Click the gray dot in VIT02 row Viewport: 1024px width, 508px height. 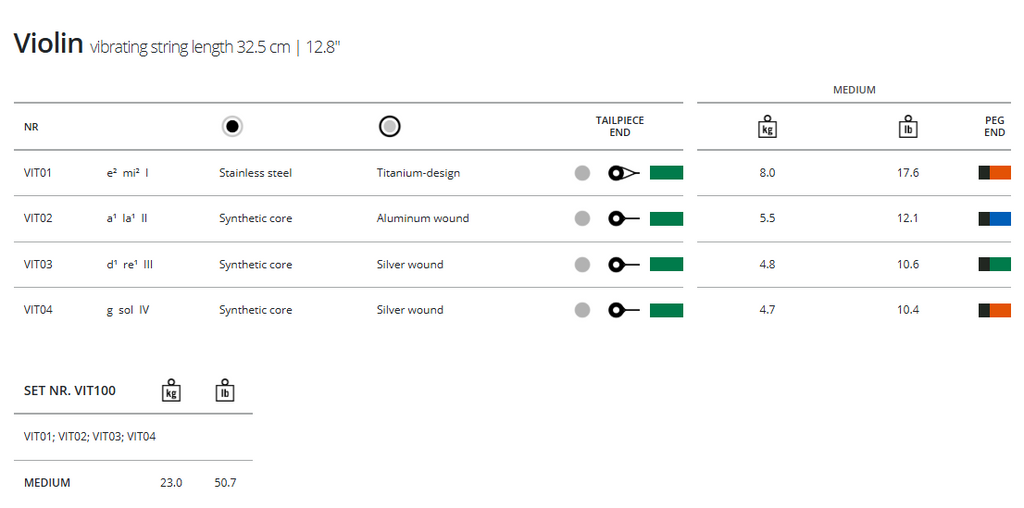click(583, 219)
